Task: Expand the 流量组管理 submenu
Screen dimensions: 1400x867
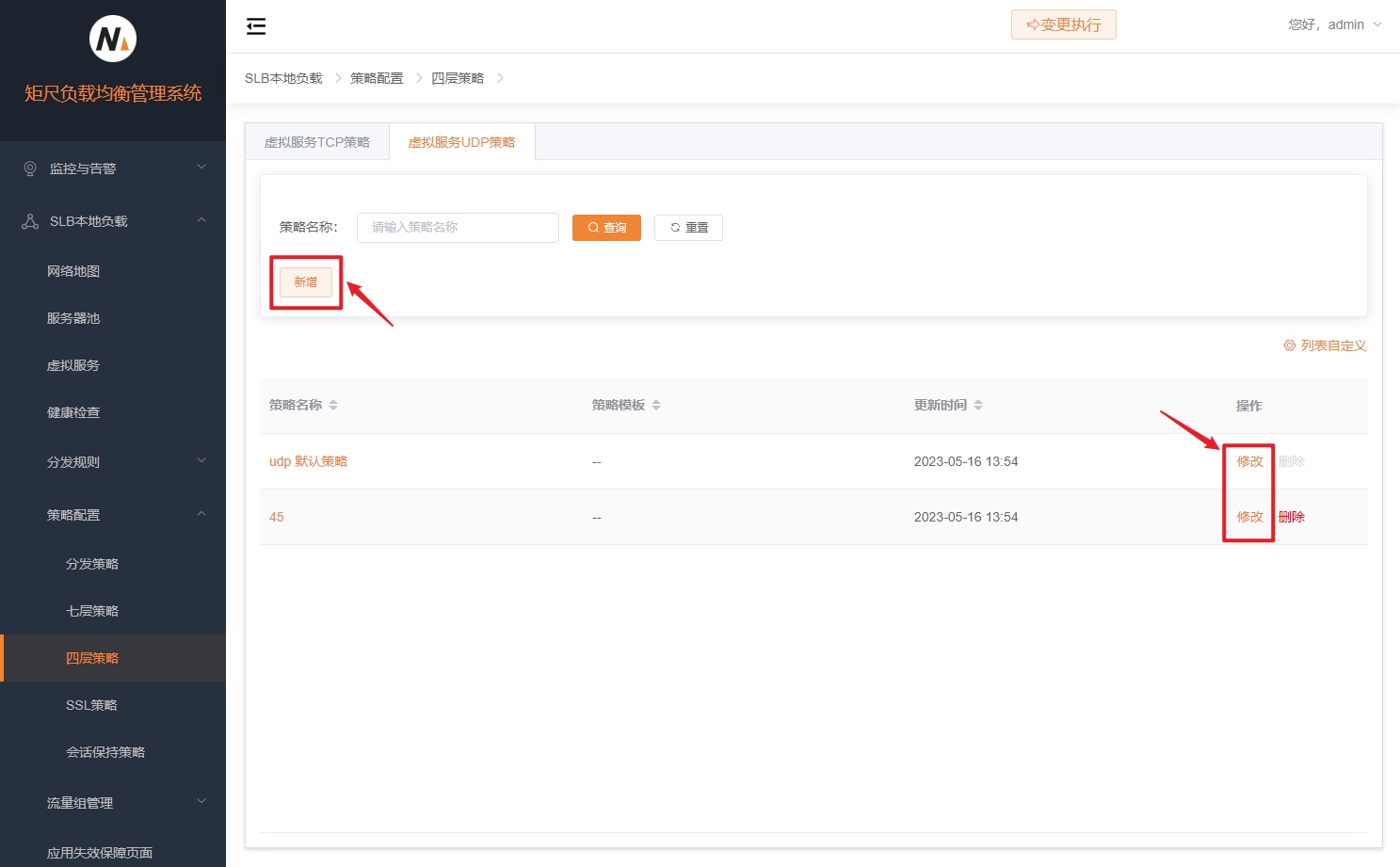Action: coord(113,803)
